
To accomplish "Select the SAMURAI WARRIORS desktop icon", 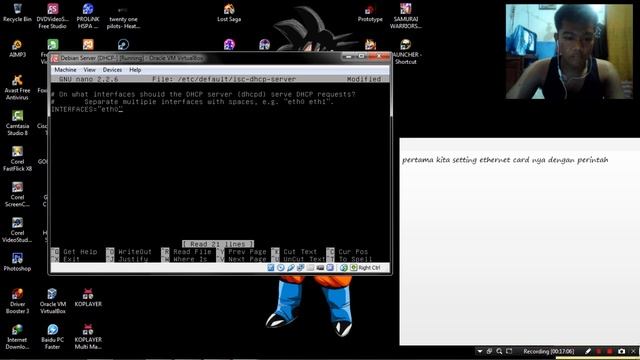I will click(x=405, y=16).
